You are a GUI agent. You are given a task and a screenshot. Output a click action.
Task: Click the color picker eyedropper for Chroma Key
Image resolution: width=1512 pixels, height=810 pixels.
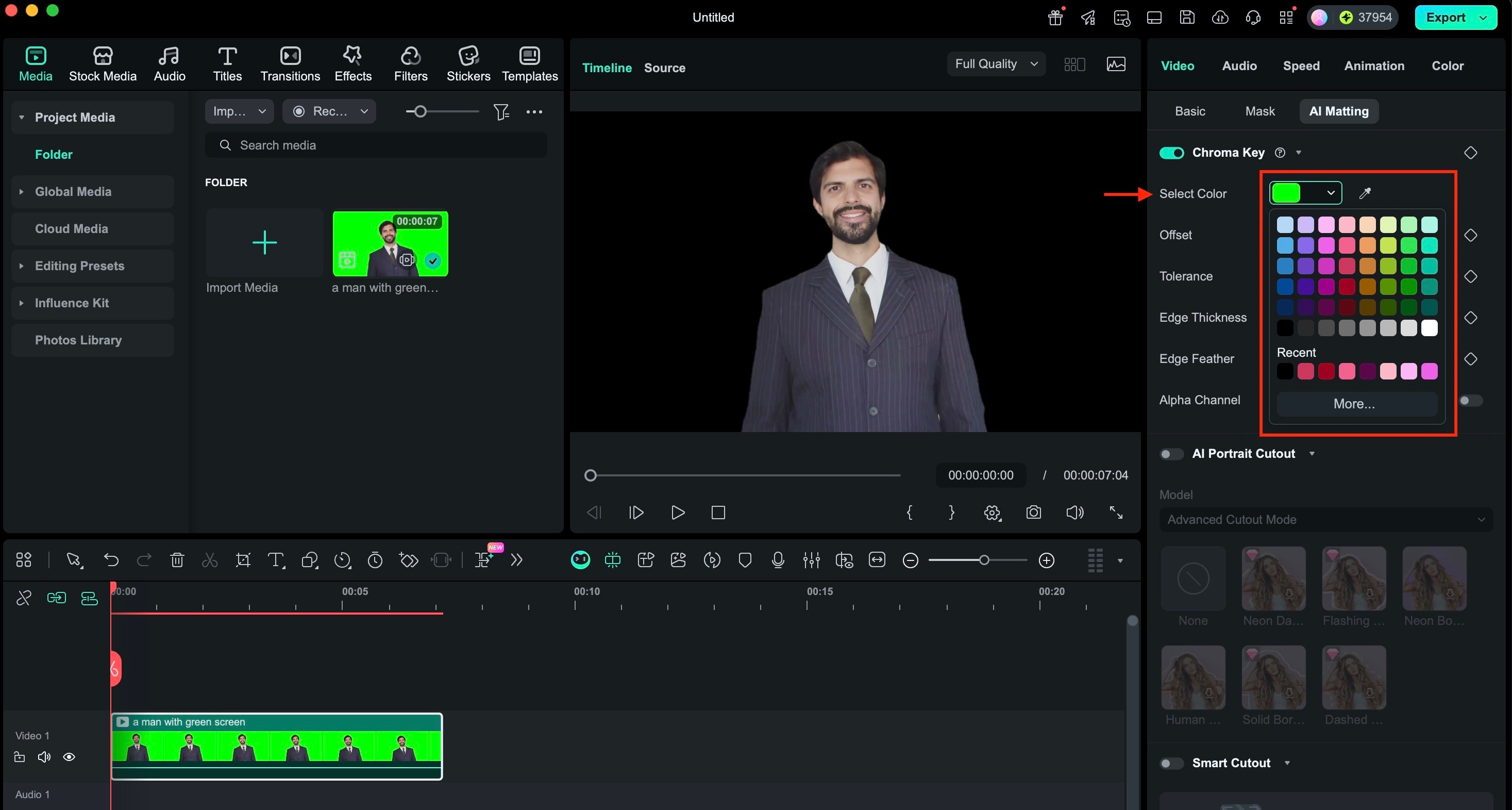1365,193
